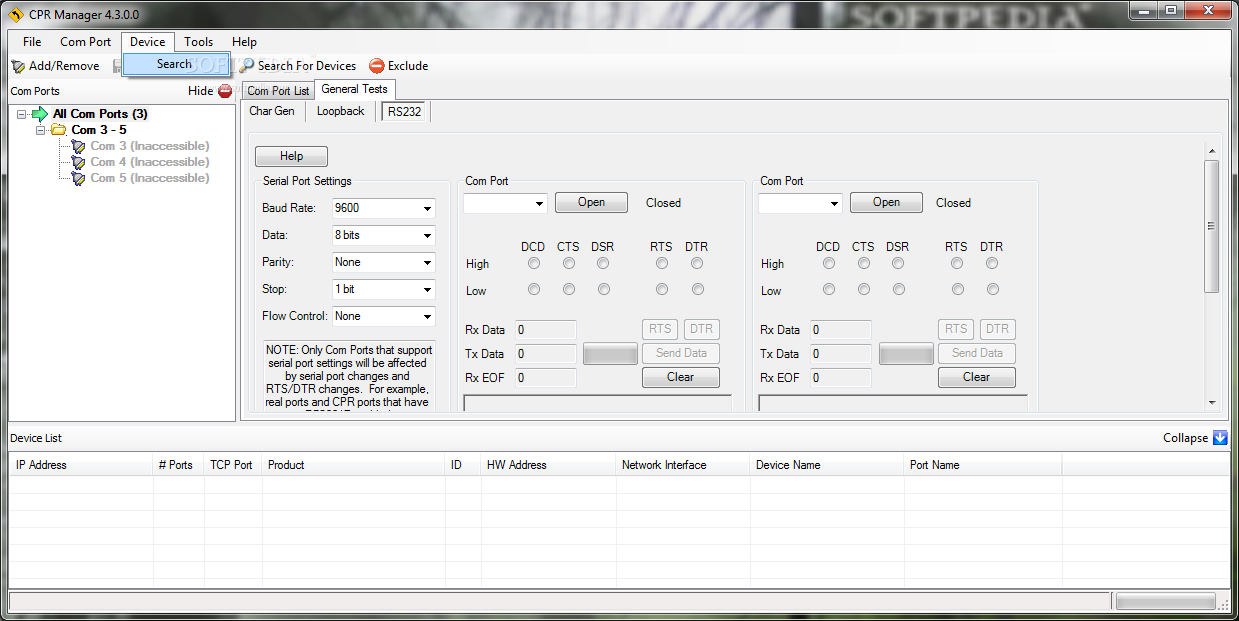Viewport: 1239px width, 621px height.
Task: Click the plug icon next to Com 4
Action: pos(79,162)
